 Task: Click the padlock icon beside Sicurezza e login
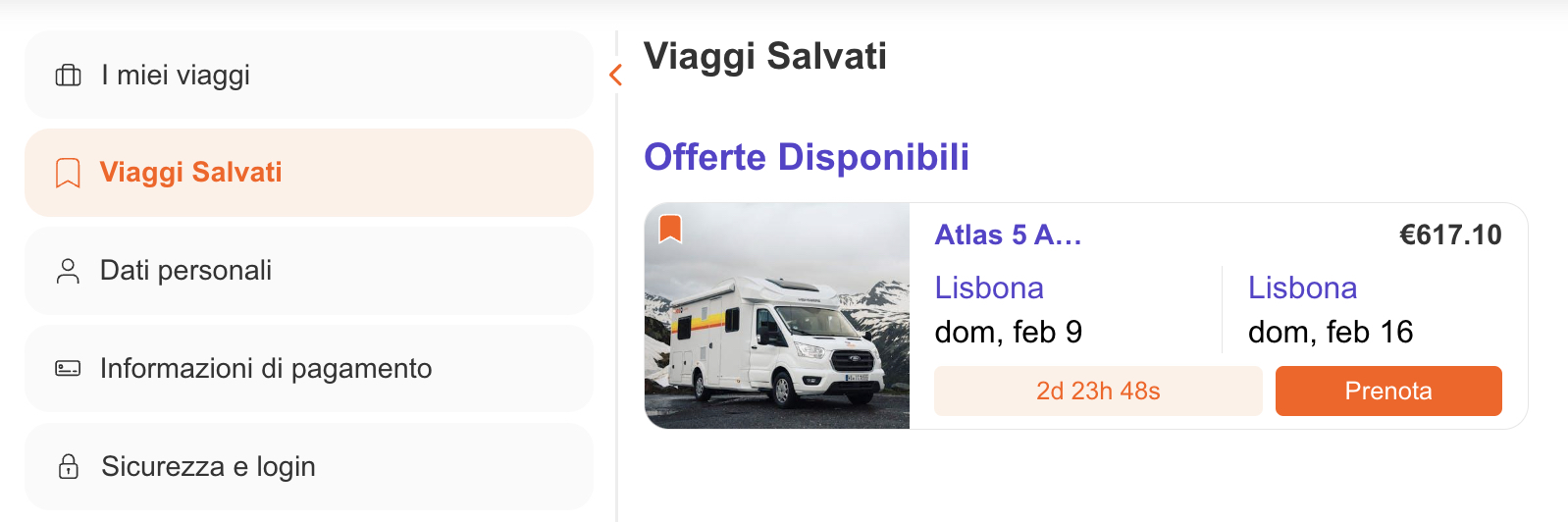click(69, 466)
